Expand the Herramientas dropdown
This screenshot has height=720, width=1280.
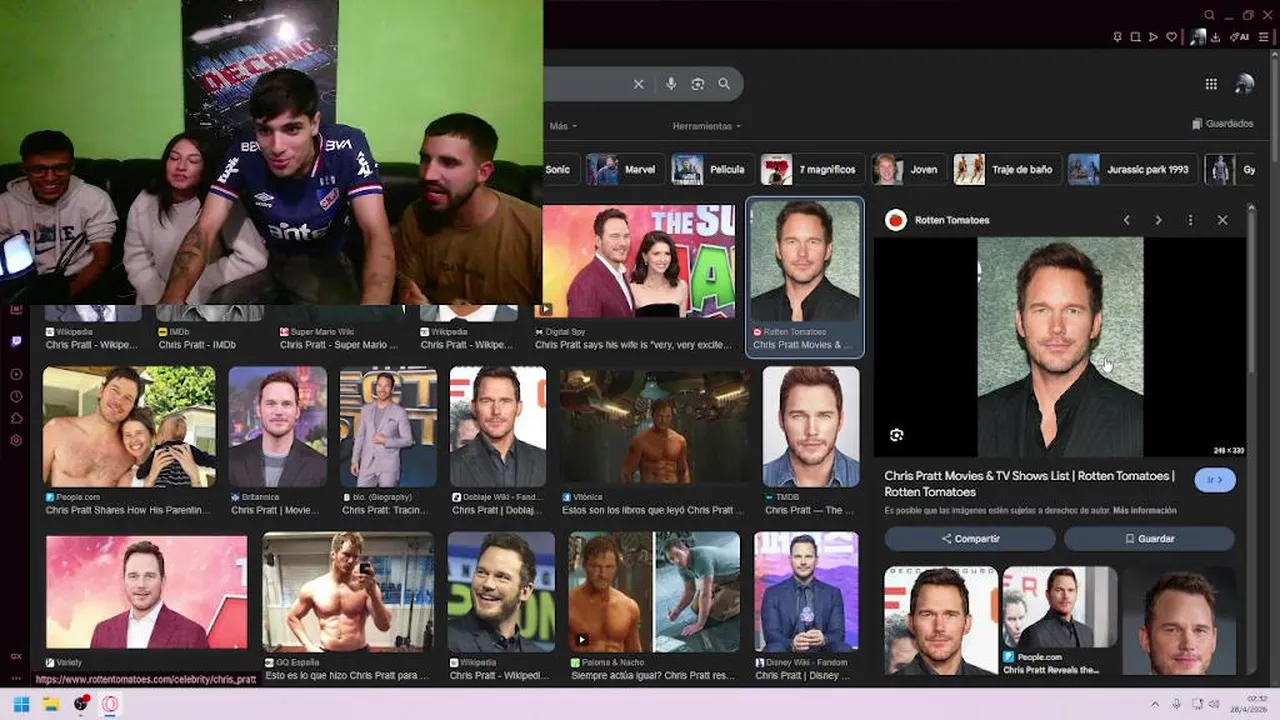[707, 126]
